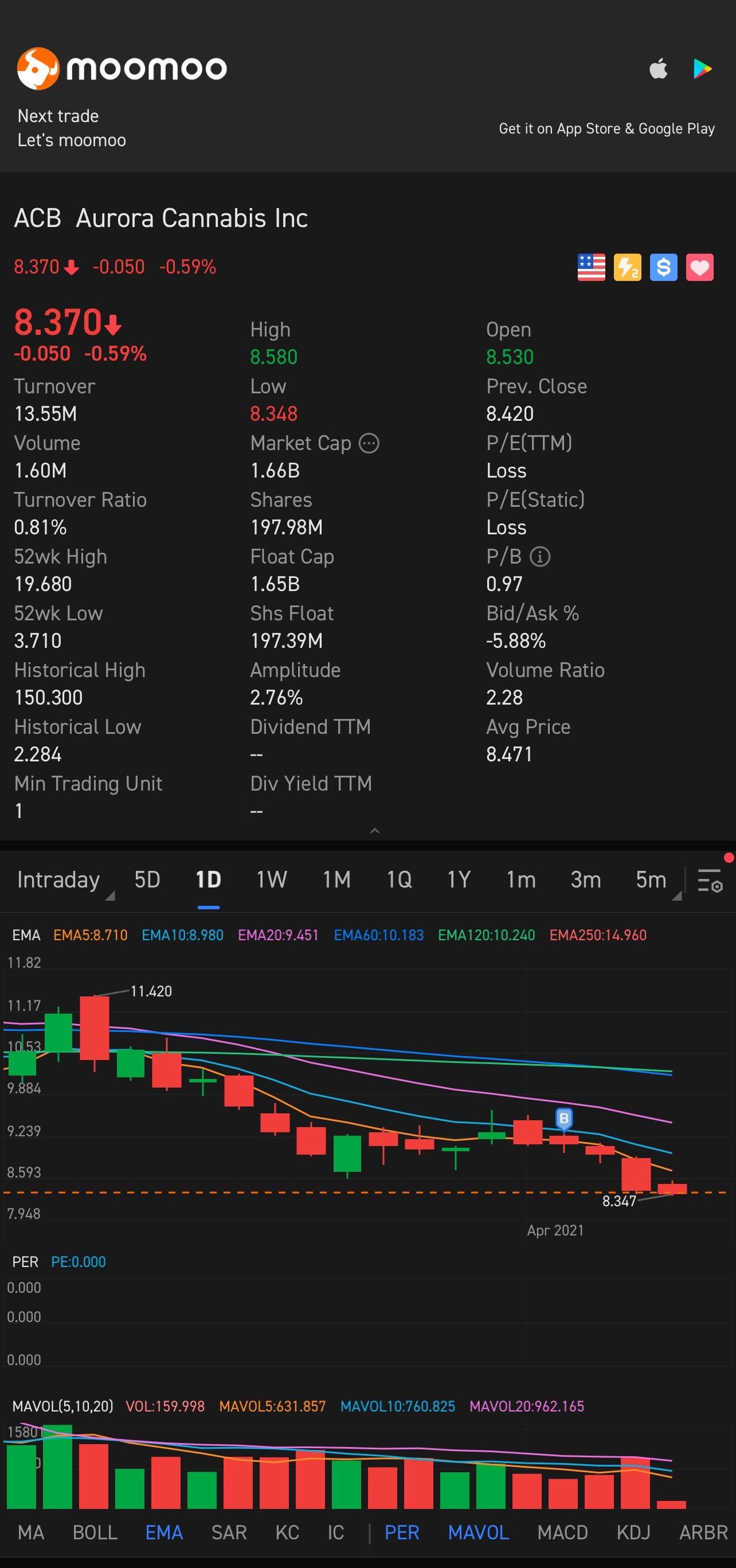Tap the Turnover value 13.55M
Screen dimensions: 736x1568
46,414
